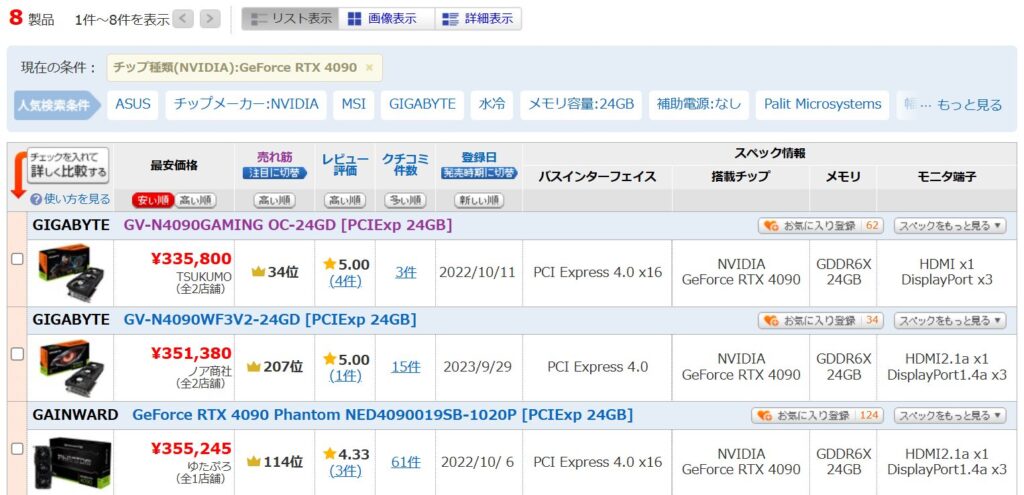The width and height of the screenshot is (1024, 495).
Task: Open (3件) reviews link
Action: [345, 471]
